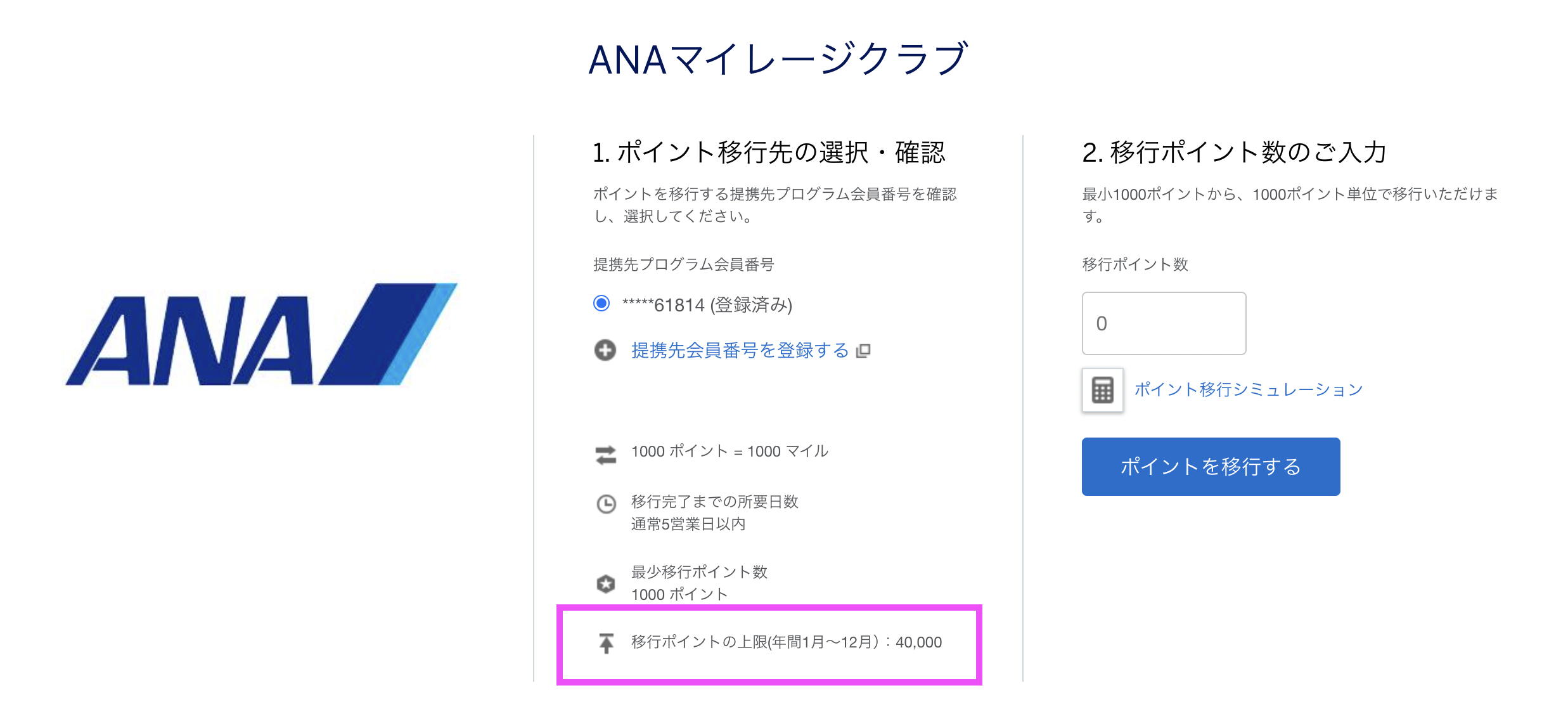Click the pin icon for transfer point limit
Image resolution: width=1568 pixels, height=728 pixels.
point(606,642)
